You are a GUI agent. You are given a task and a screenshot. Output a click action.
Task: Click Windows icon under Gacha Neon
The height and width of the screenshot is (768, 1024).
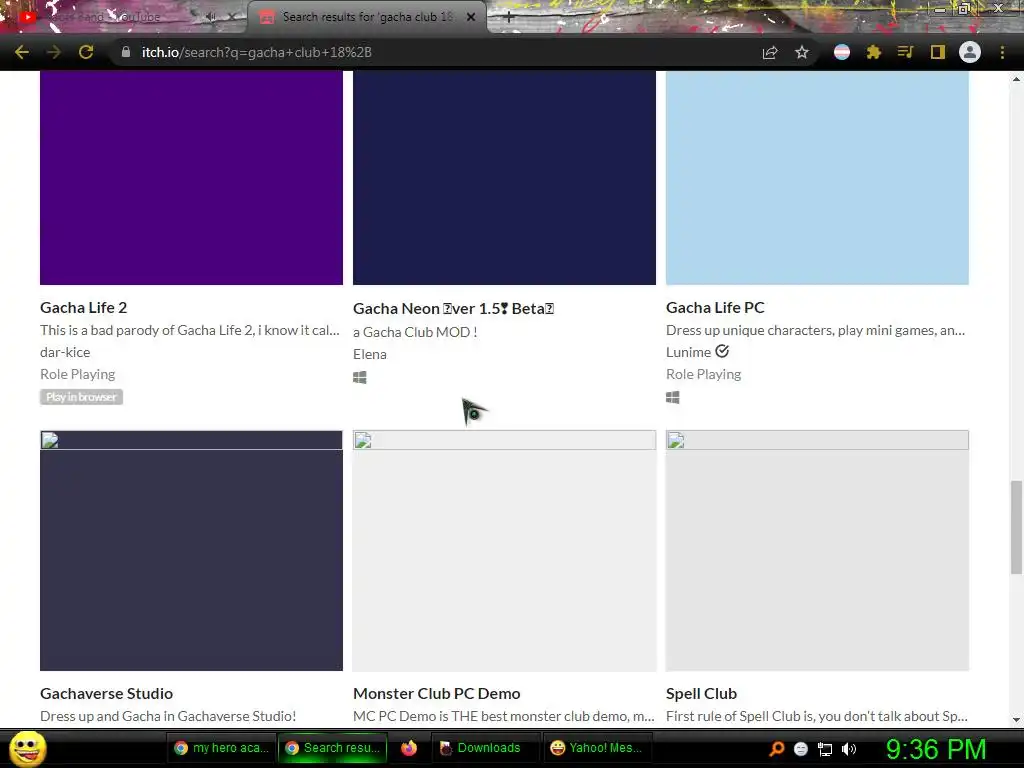(360, 377)
